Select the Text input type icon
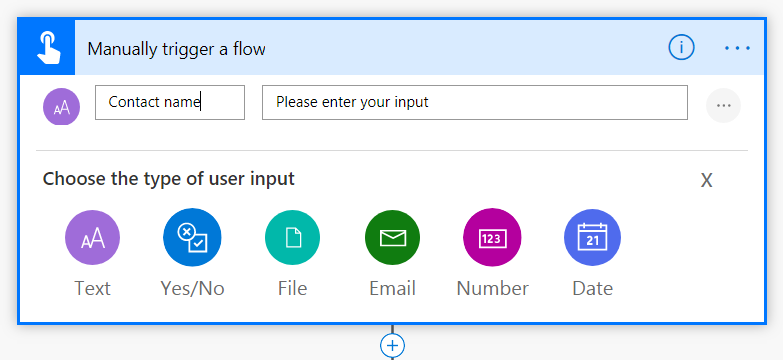 pos(92,237)
